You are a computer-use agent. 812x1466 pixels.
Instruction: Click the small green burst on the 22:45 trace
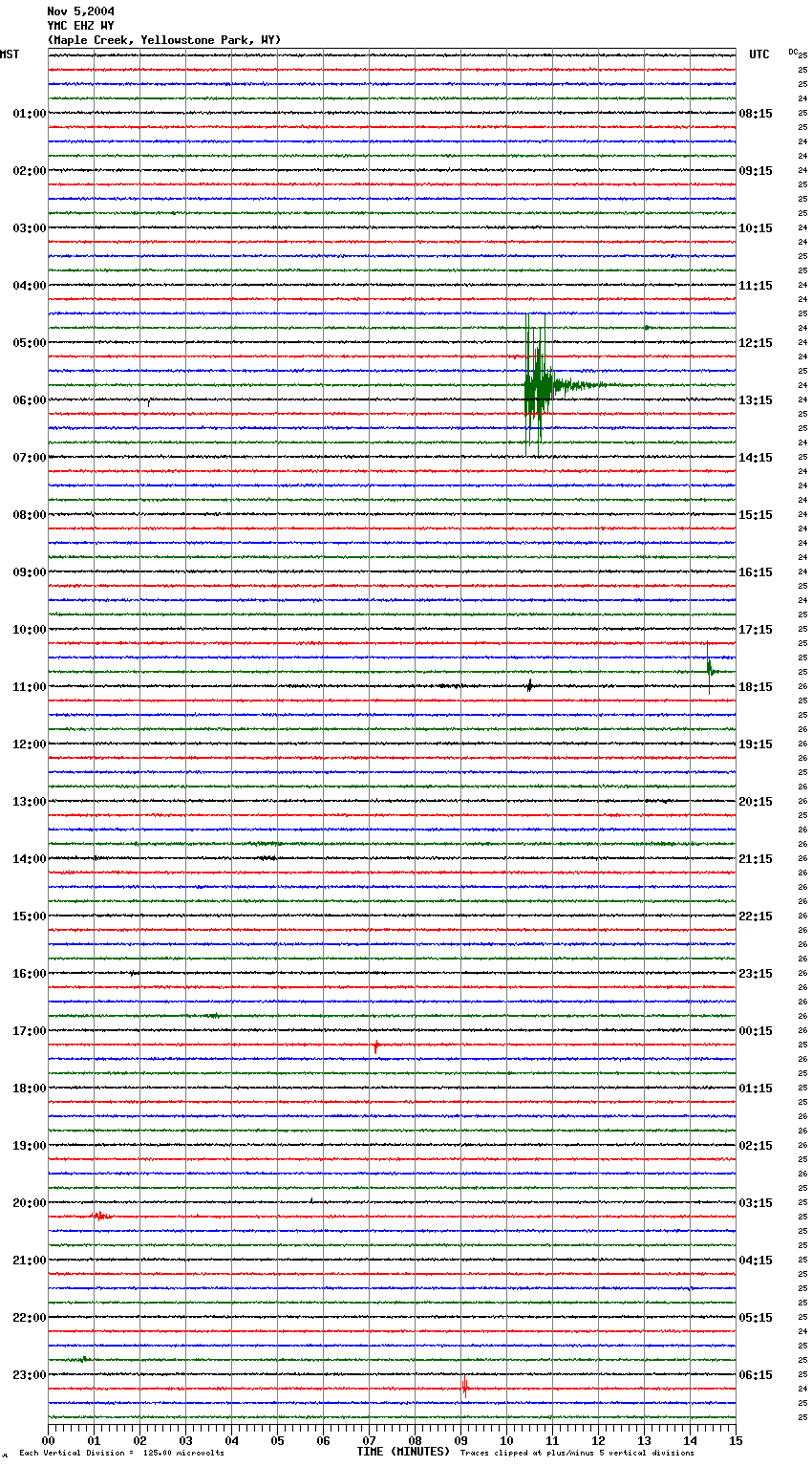pos(83,1358)
